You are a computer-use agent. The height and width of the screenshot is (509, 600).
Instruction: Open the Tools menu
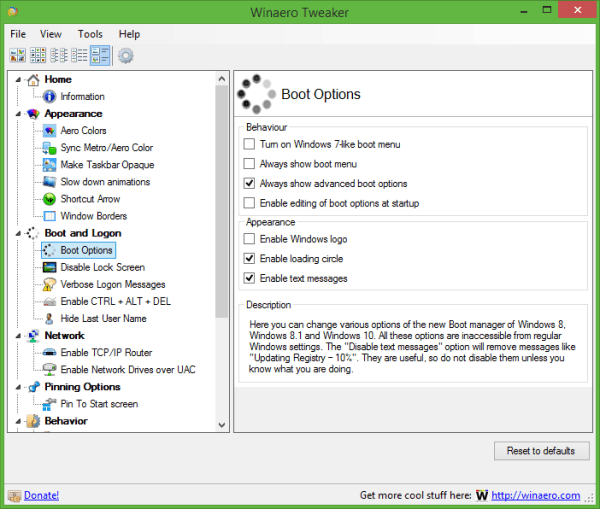pyautogui.click(x=90, y=34)
